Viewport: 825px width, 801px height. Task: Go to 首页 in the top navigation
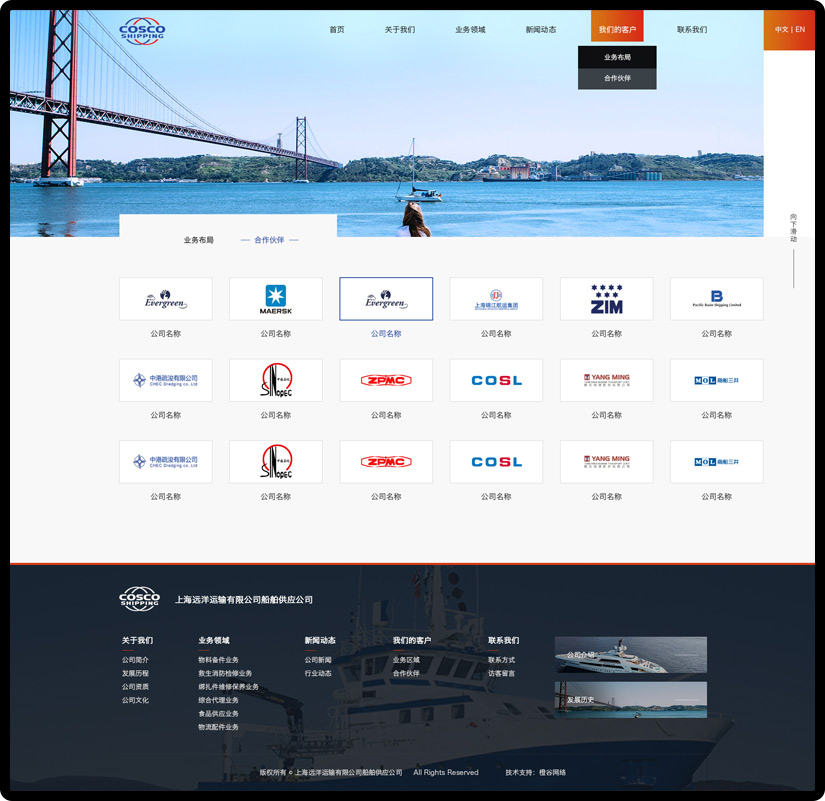point(337,30)
